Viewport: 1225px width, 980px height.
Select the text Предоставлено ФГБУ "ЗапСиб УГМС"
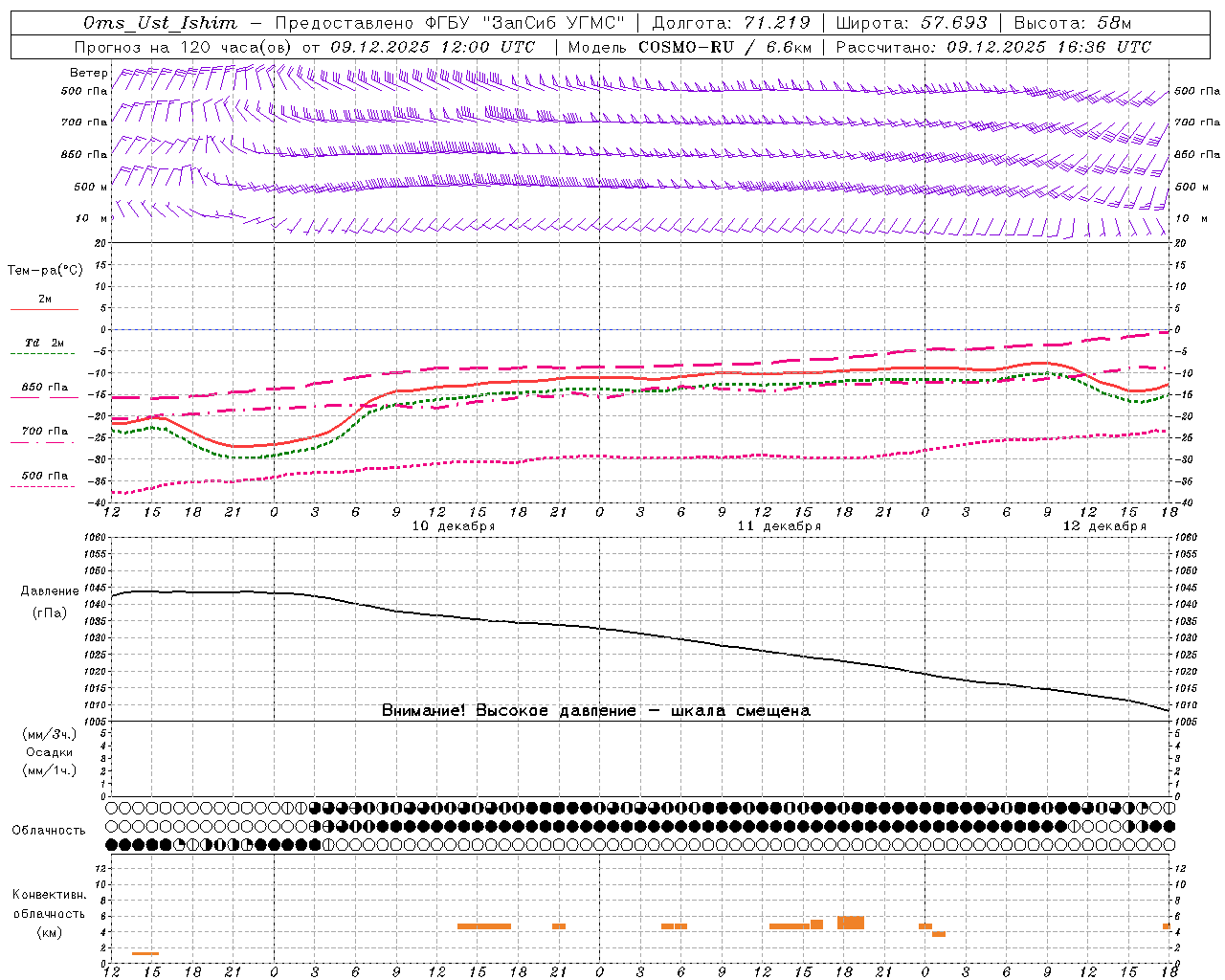pos(450,23)
